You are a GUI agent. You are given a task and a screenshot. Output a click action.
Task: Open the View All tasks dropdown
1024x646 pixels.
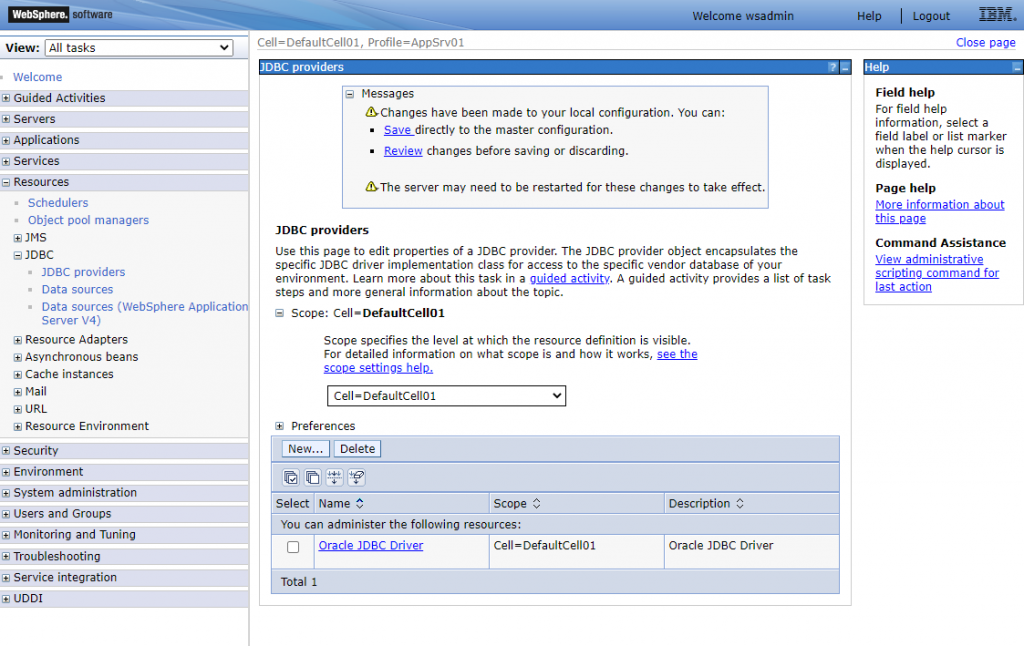(x=139, y=48)
